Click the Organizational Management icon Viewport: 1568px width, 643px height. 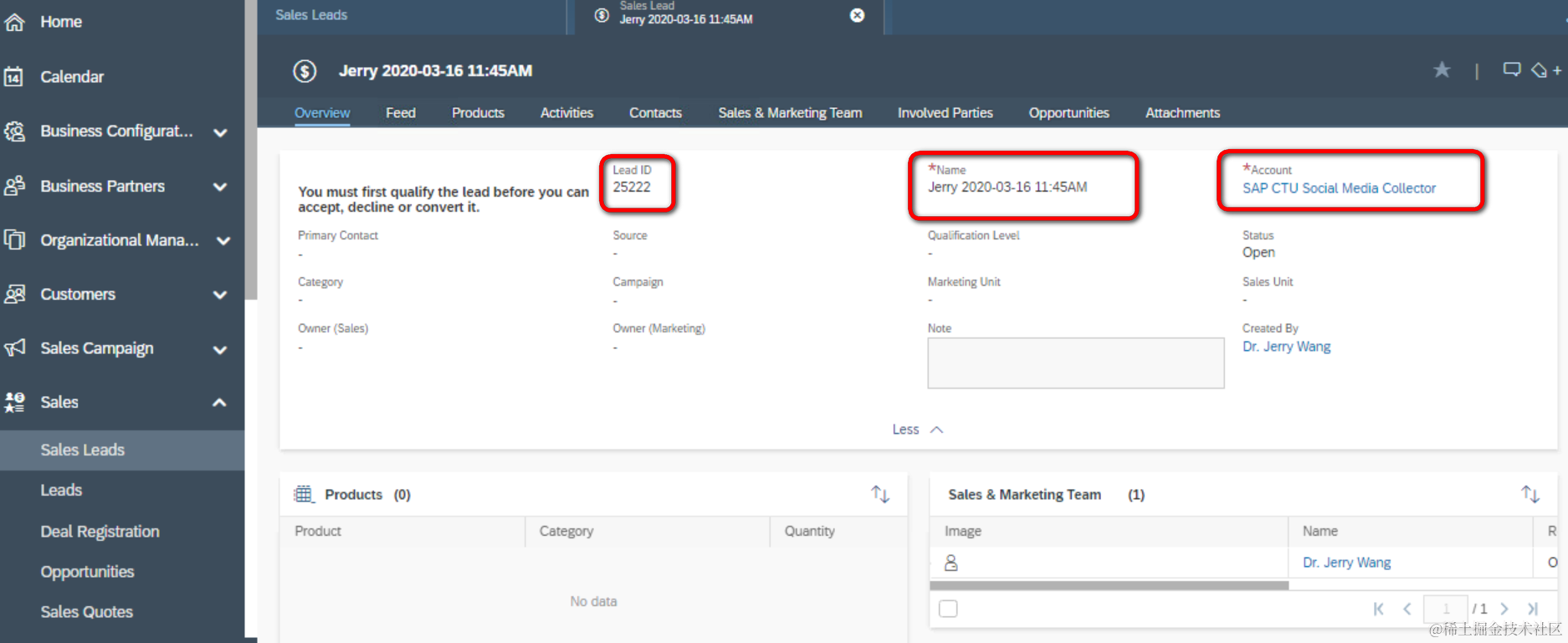tap(14, 240)
